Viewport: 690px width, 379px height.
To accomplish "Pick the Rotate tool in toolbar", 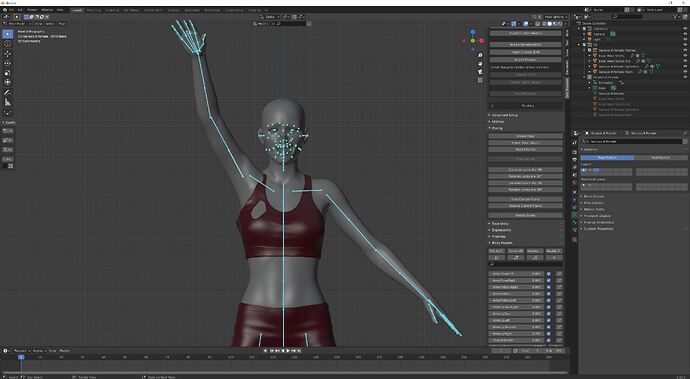I will point(7,63).
